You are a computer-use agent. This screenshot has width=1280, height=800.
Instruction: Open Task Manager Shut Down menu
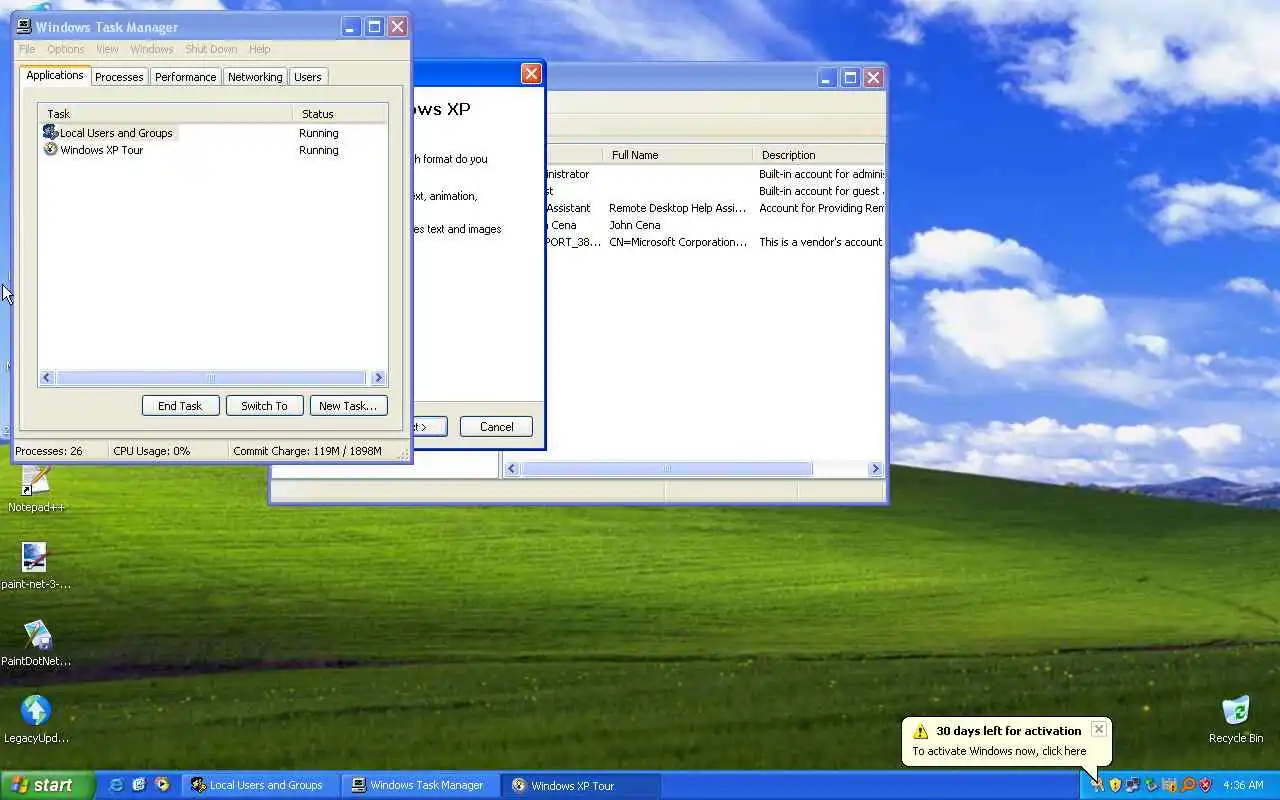(211, 49)
